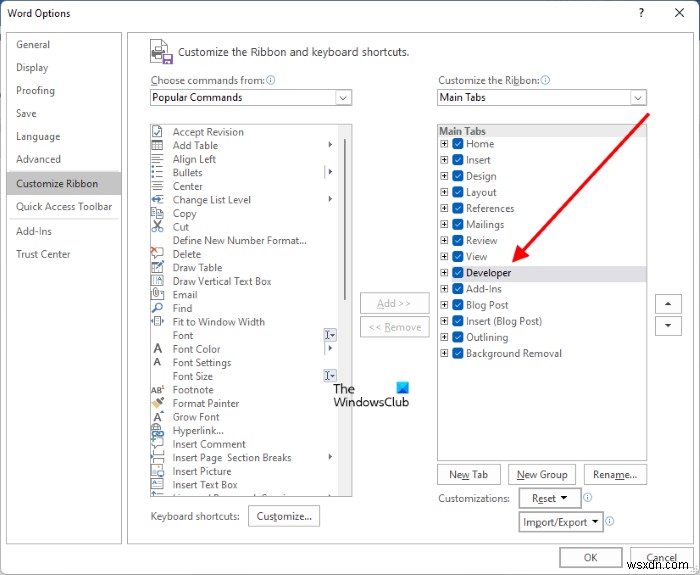Open the Proofing options category
700x575 pixels.
(64, 90)
